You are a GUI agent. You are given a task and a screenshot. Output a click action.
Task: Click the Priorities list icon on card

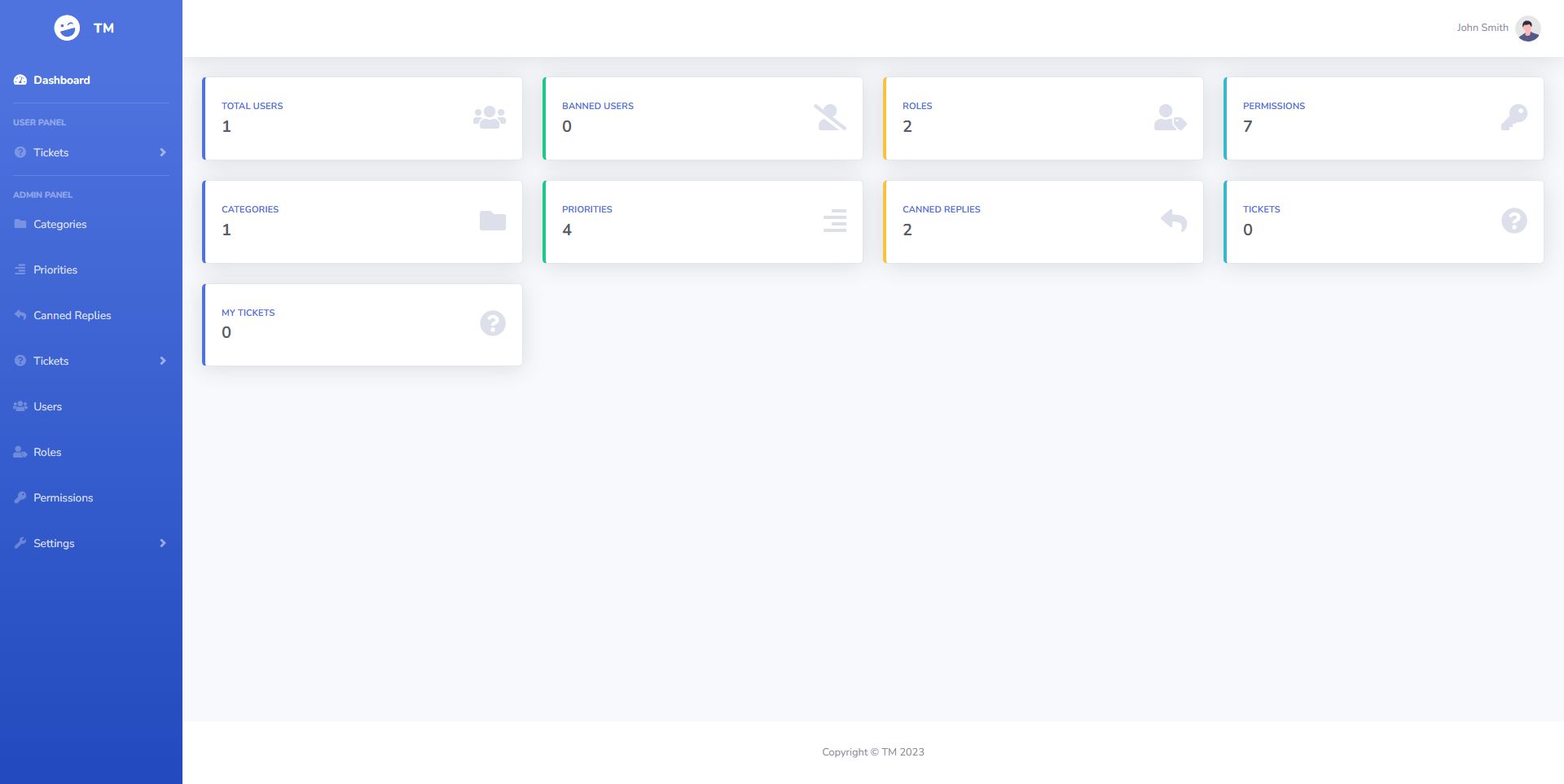pos(835,221)
